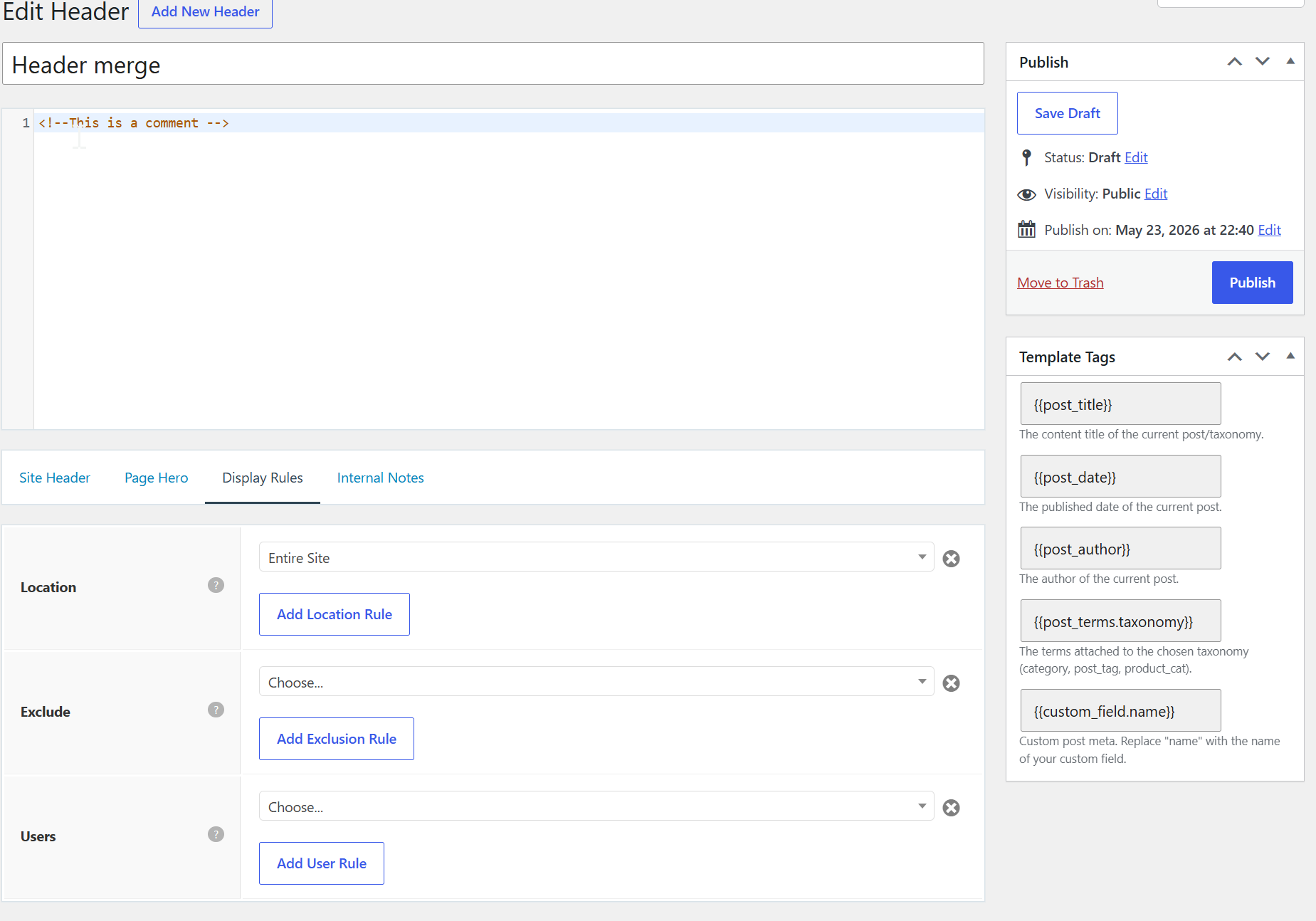Select the {{post_title}} template tag field
This screenshot has height=921, width=1316.
tap(1121, 404)
